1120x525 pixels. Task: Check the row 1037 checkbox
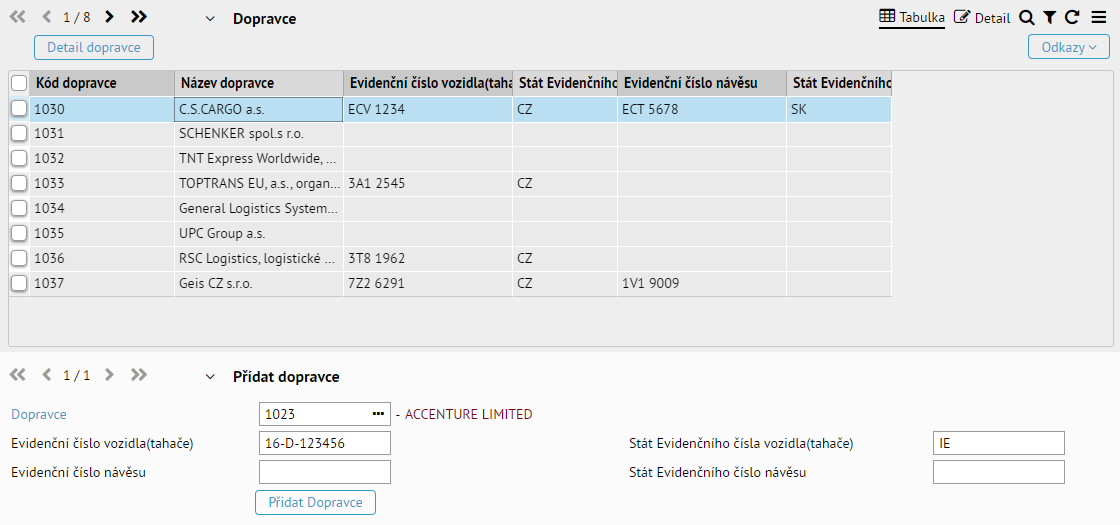point(19,283)
